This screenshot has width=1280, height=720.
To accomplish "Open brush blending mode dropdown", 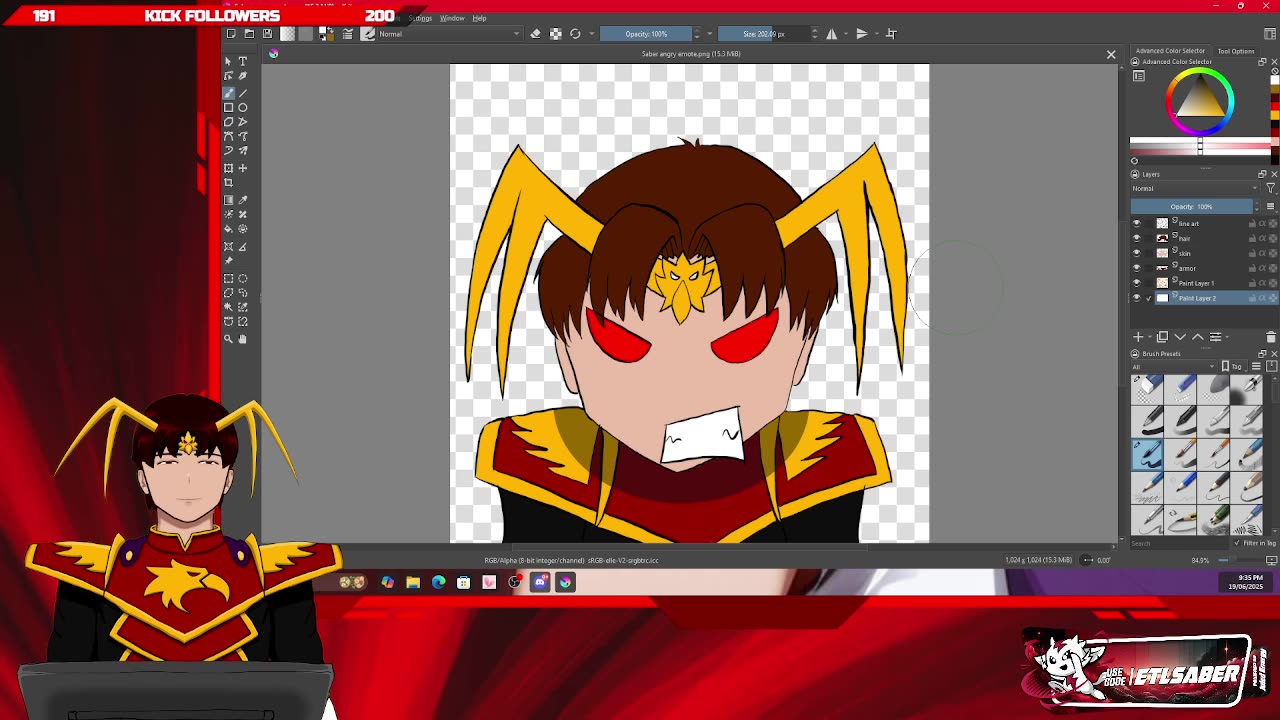I will point(449,34).
